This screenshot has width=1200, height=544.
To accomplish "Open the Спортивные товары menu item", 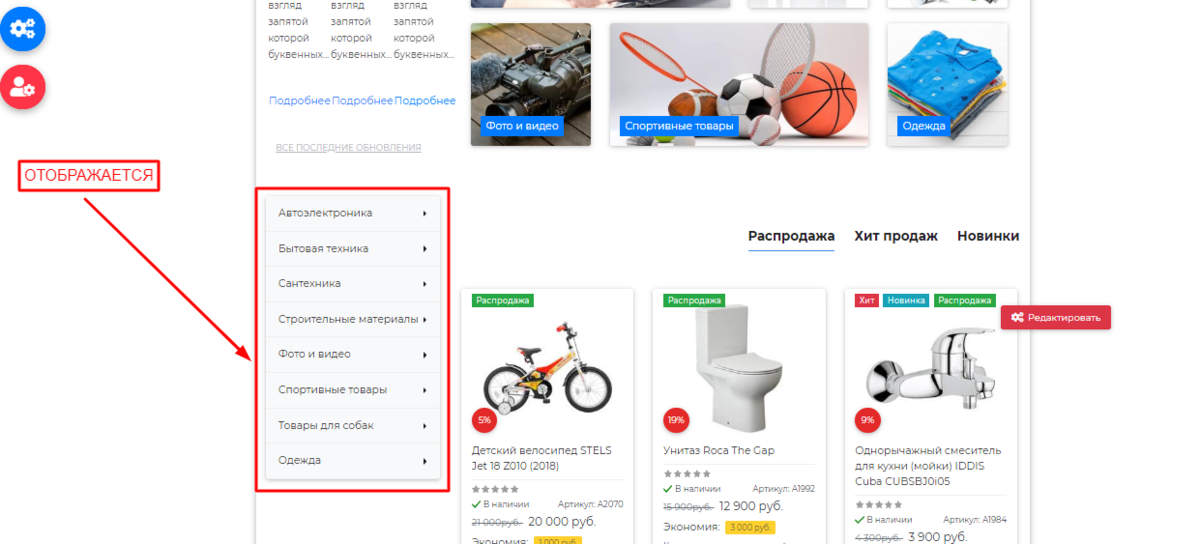I will point(353,390).
